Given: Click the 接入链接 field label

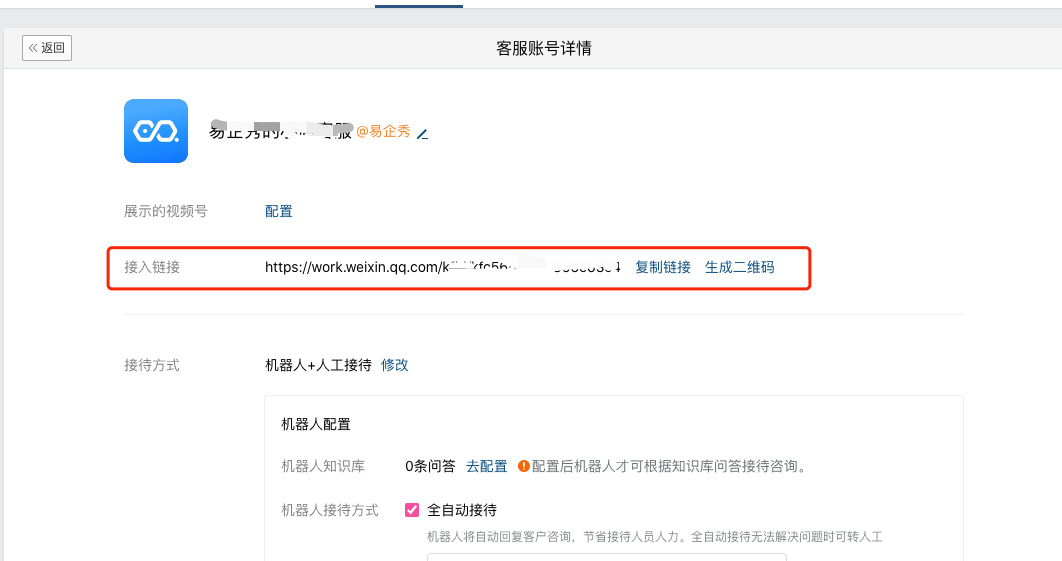Looking at the screenshot, I should coord(152,267).
